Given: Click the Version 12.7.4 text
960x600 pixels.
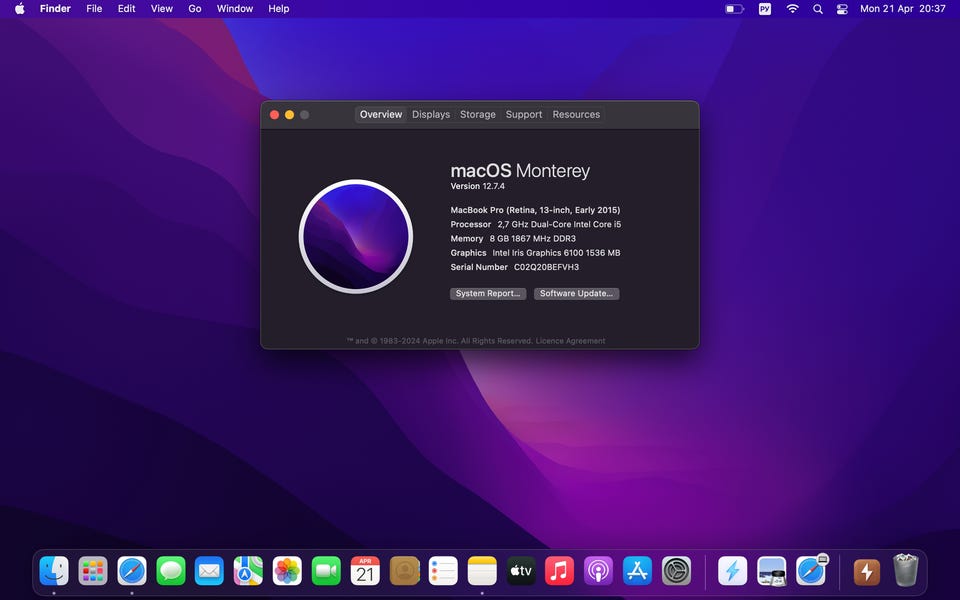Looking at the screenshot, I should 478,186.
